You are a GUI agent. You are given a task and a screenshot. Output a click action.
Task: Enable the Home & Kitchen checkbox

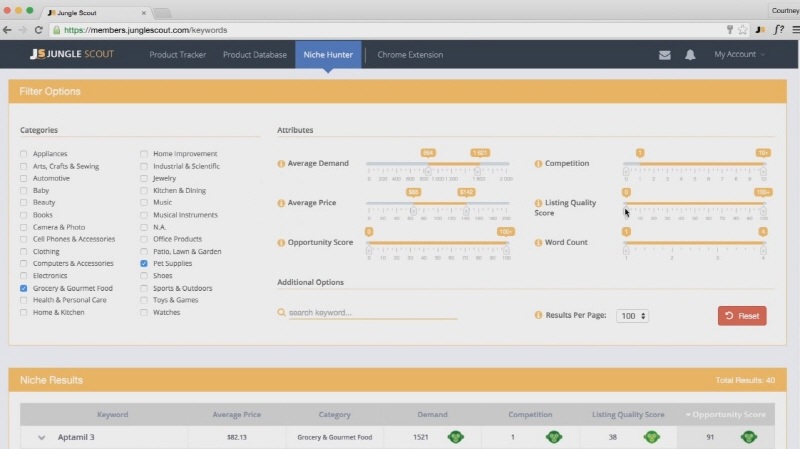tap(23, 312)
